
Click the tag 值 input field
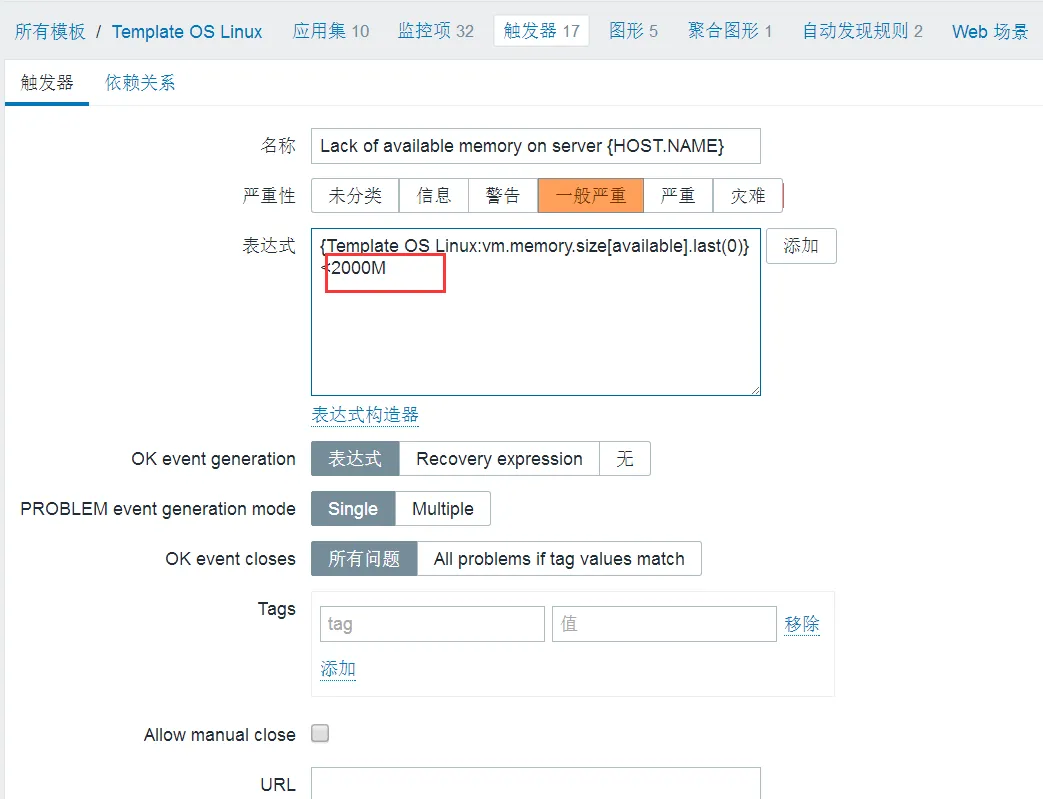click(665, 624)
